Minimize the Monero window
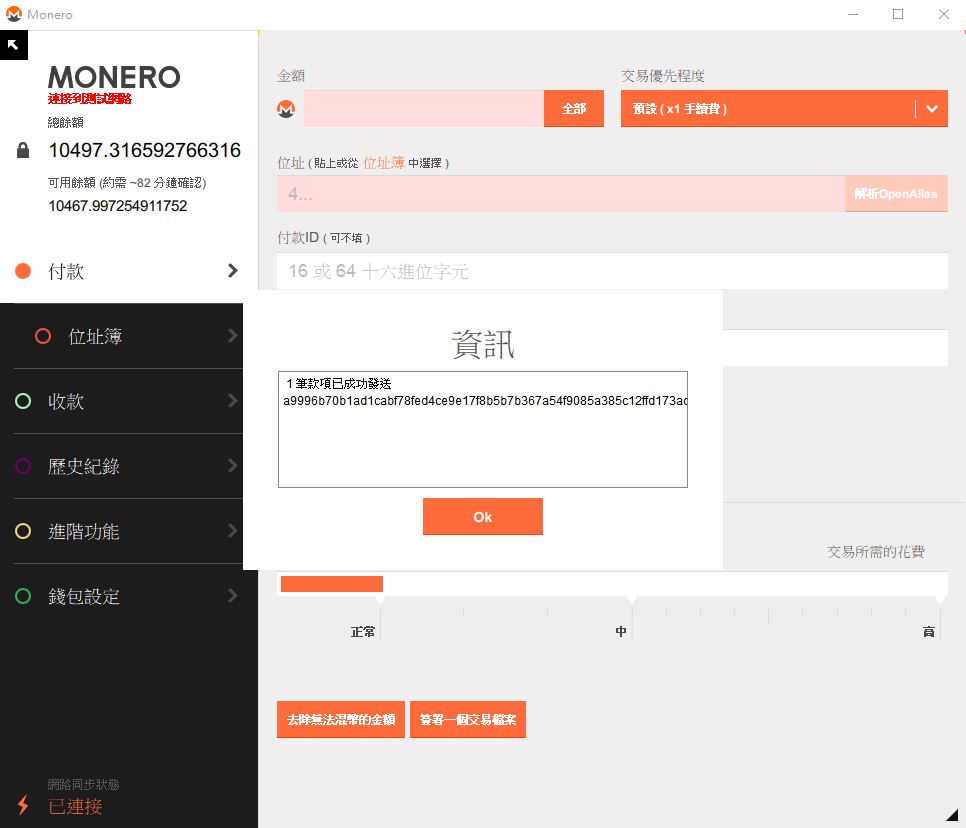 tap(853, 14)
